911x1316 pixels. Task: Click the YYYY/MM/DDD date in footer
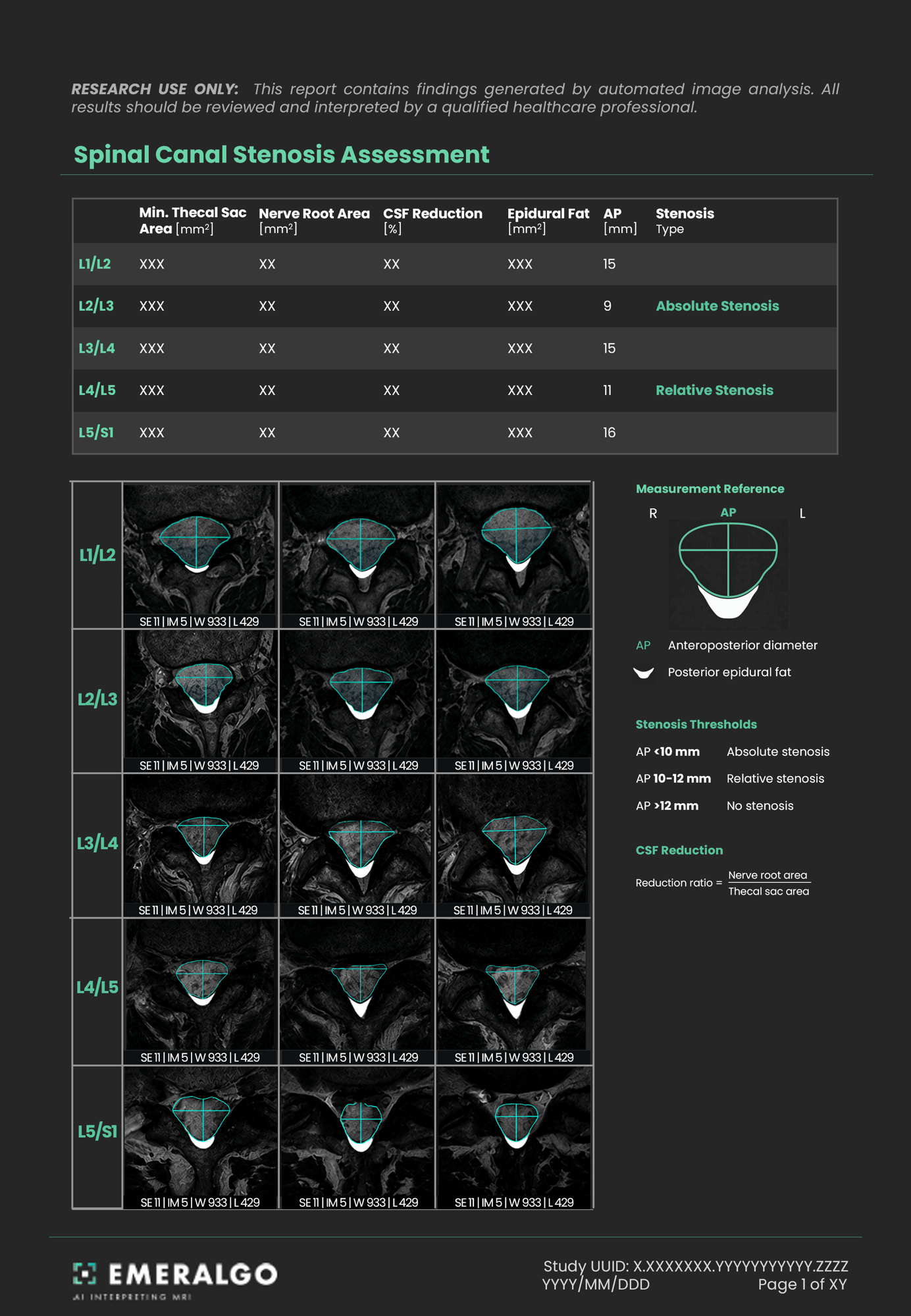point(596,1284)
